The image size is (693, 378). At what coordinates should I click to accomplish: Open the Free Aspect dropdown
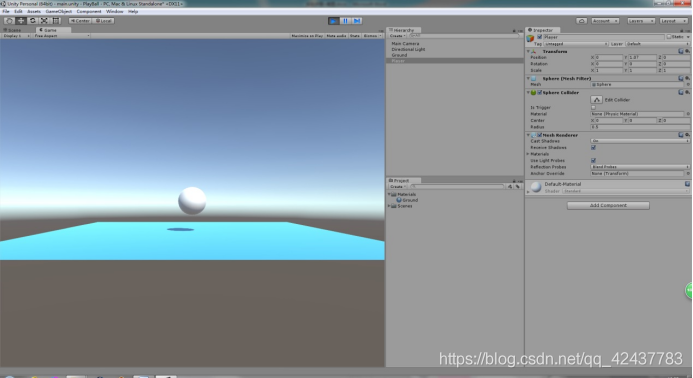61,36
